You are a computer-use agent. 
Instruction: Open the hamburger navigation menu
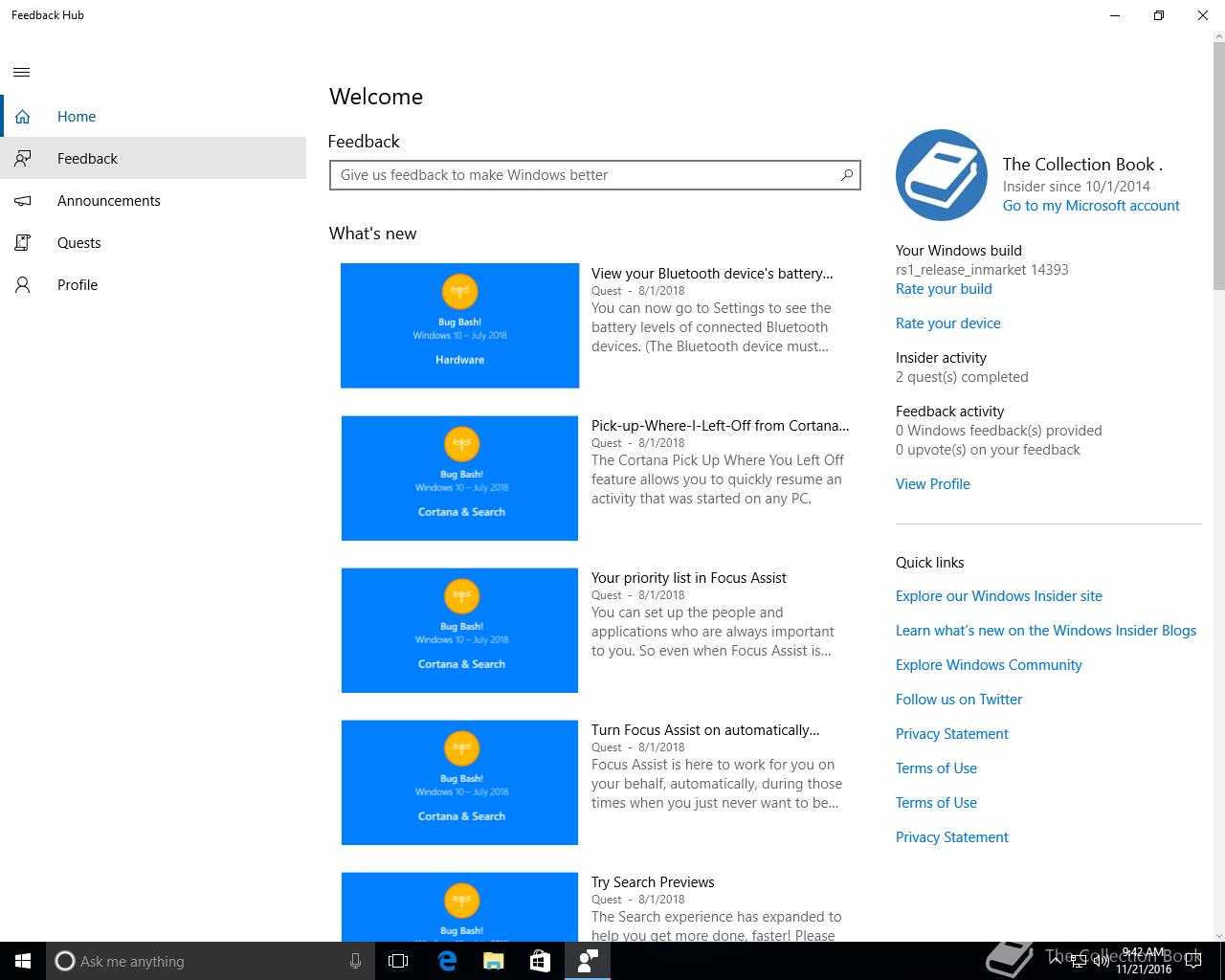pyautogui.click(x=22, y=72)
